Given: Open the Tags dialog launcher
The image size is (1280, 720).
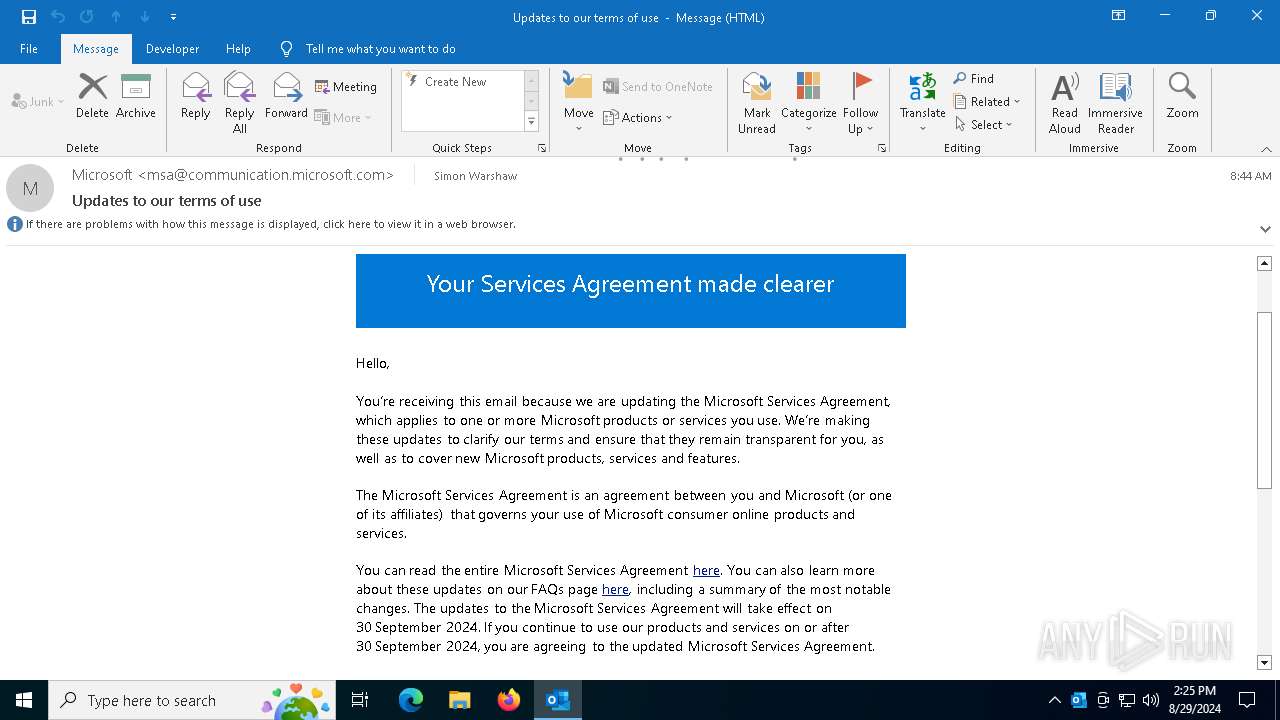Looking at the screenshot, I should pyautogui.click(x=882, y=148).
